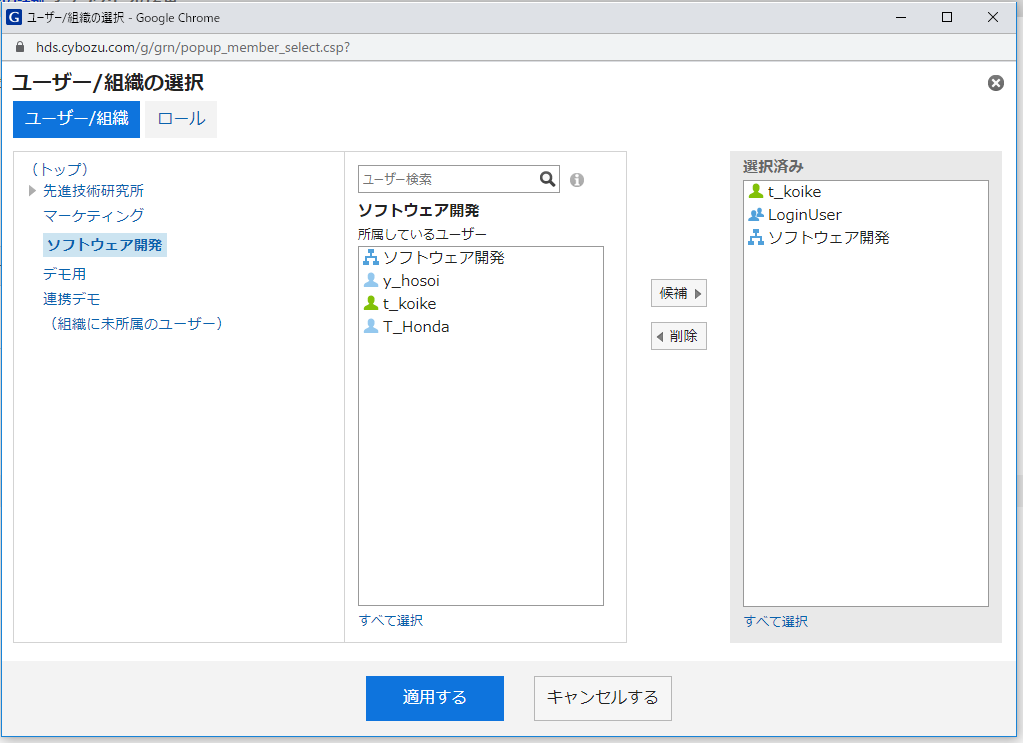Switch to the ユーザー/組織 tab
The height and width of the screenshot is (743, 1023).
click(76, 119)
